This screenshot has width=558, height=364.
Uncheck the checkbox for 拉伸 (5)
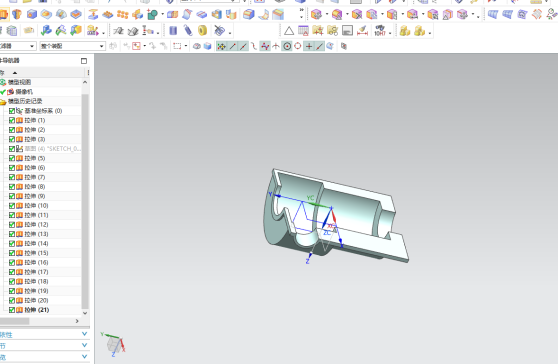click(12, 158)
